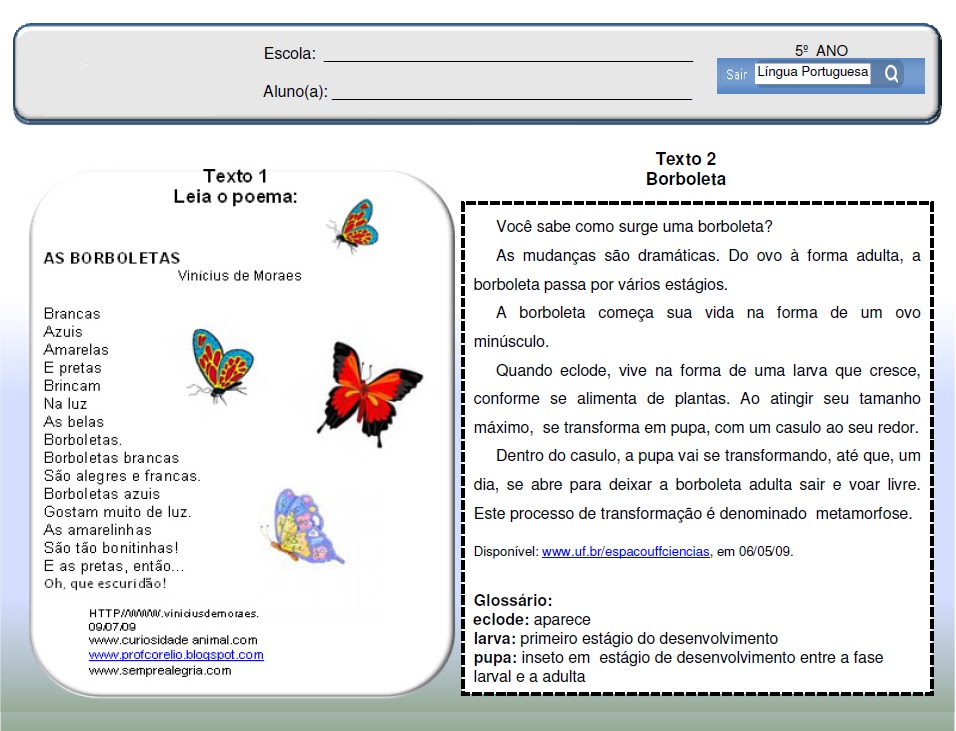Click the line 'São alegres e francas.'

pos(122,476)
